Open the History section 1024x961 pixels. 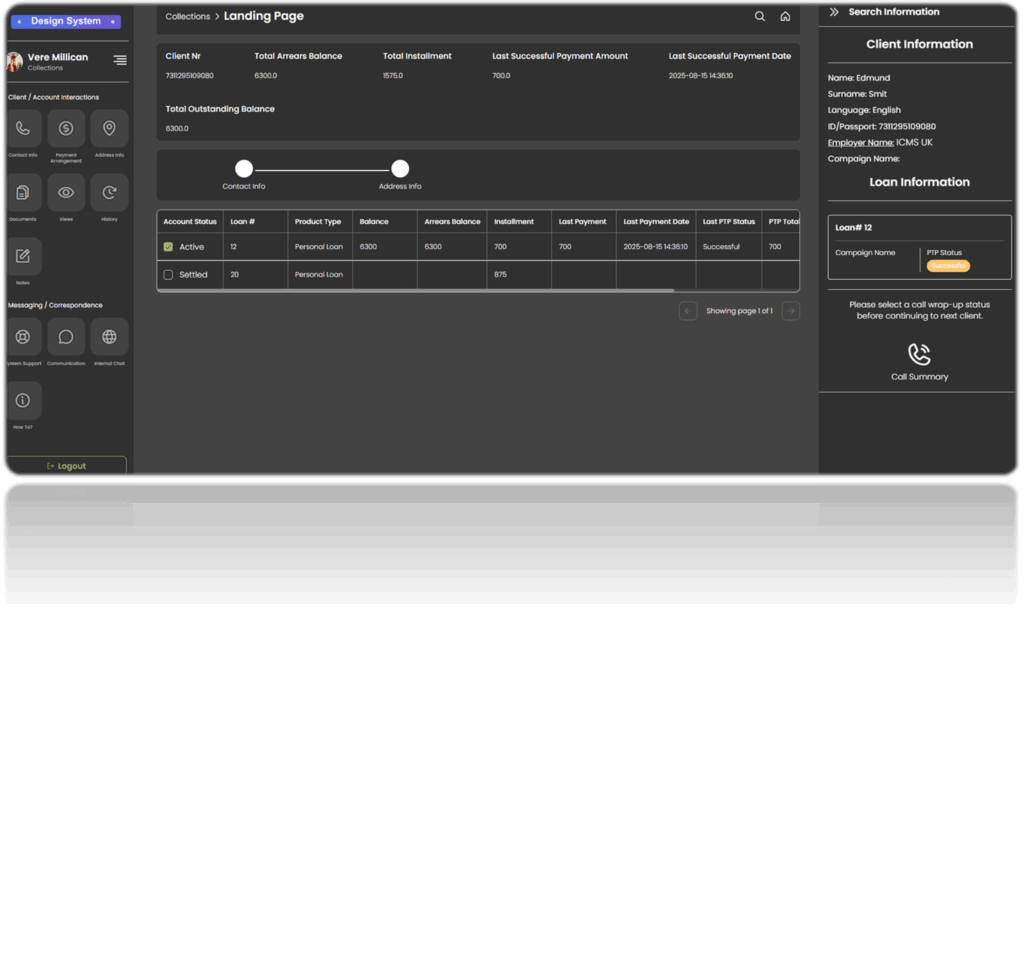click(x=109, y=193)
